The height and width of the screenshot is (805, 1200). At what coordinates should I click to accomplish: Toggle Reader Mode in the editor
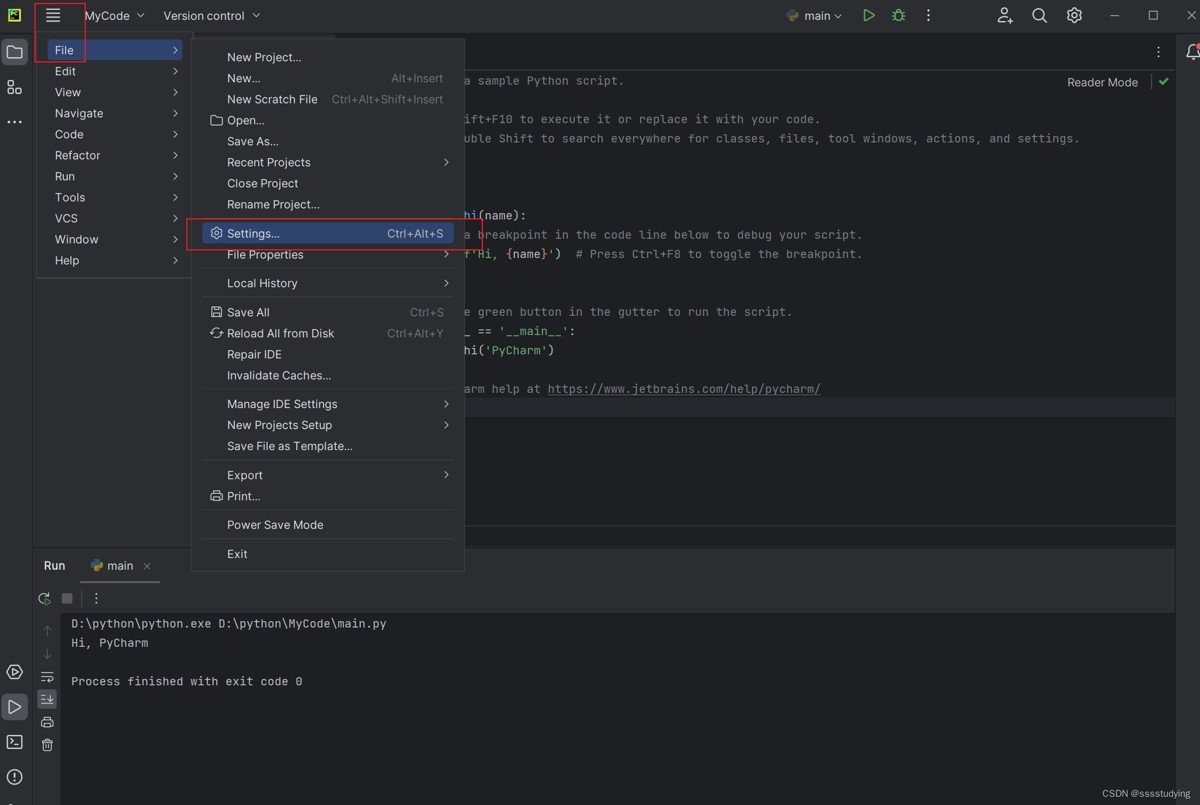[1102, 82]
